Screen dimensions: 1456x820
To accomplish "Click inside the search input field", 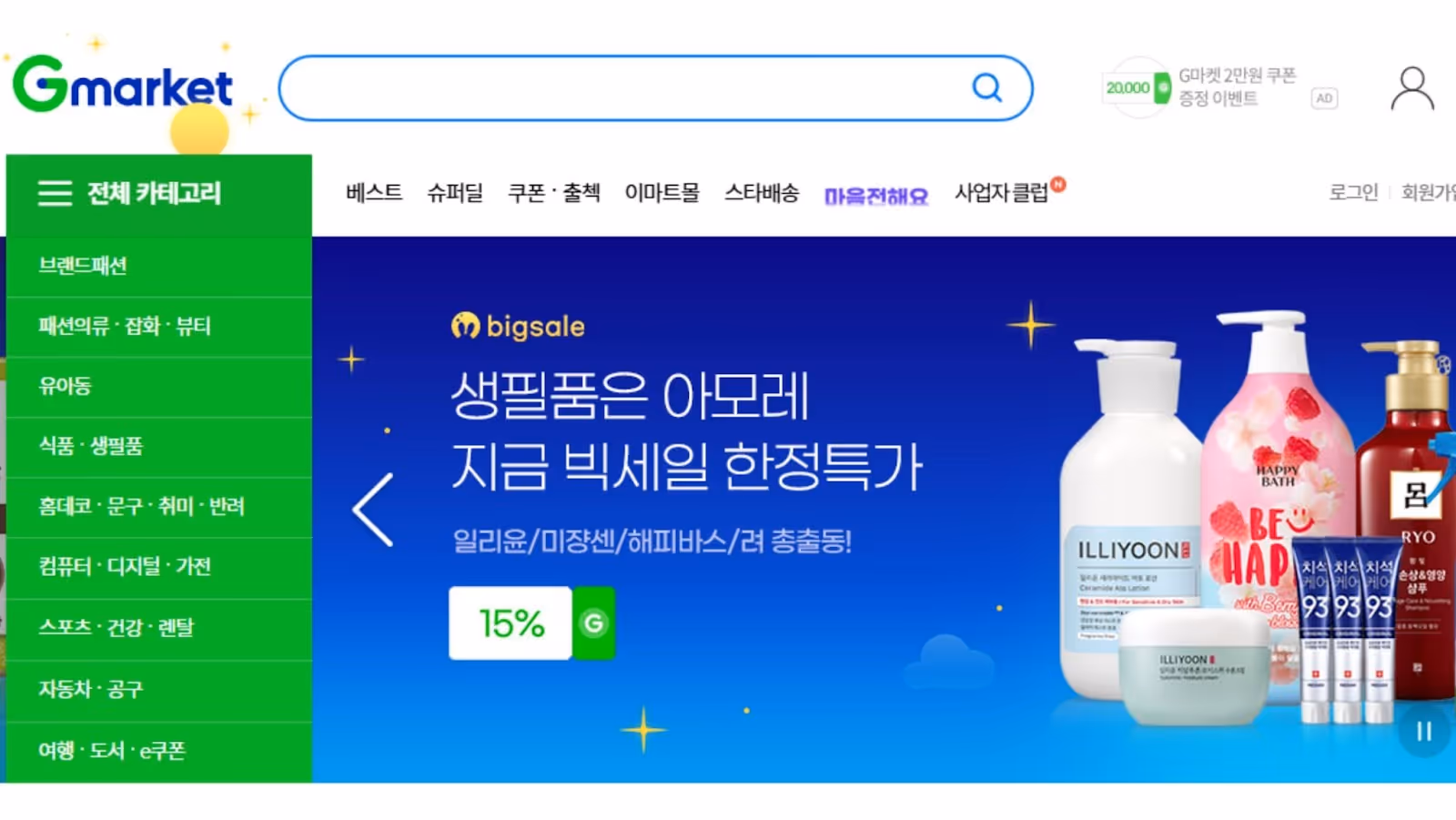I will 628,88.
